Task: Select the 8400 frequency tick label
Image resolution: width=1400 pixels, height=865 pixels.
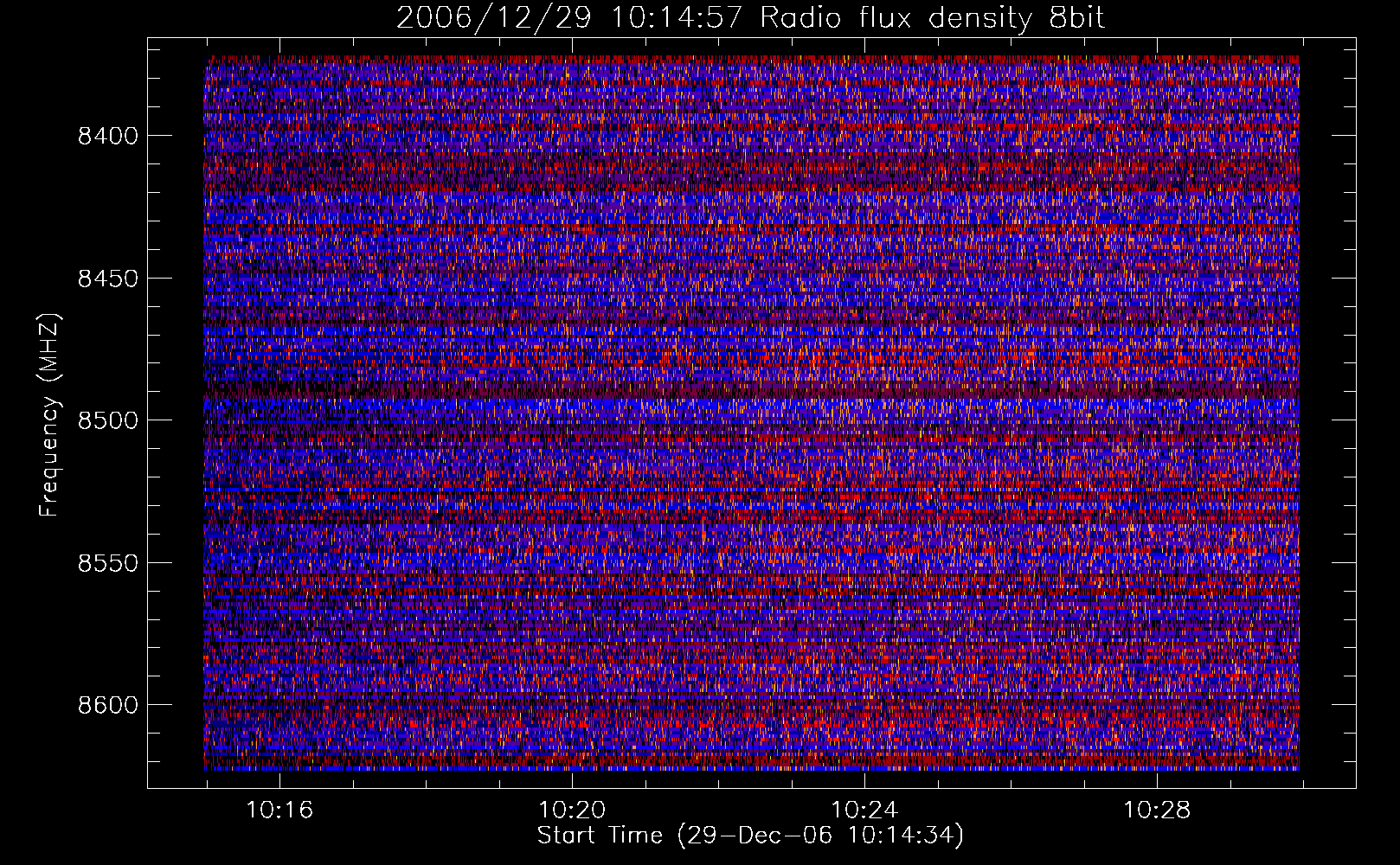Action: (108, 136)
